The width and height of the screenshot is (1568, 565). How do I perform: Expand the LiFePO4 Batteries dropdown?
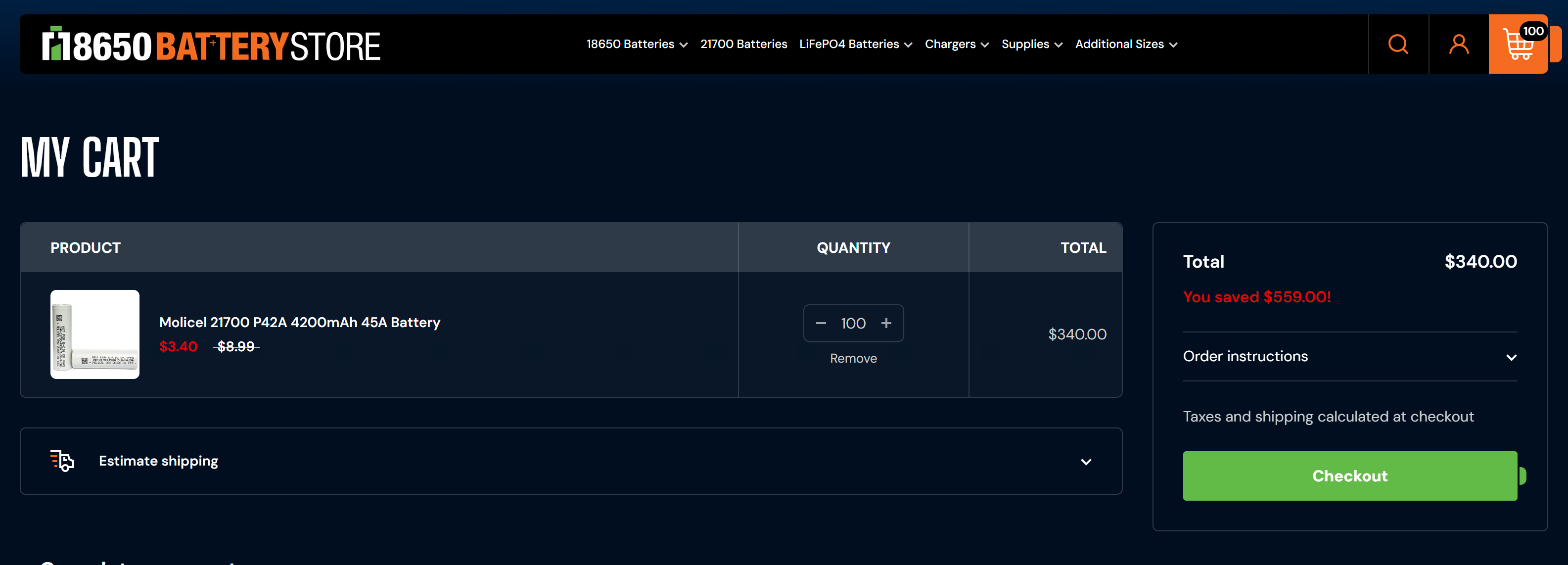point(855,44)
